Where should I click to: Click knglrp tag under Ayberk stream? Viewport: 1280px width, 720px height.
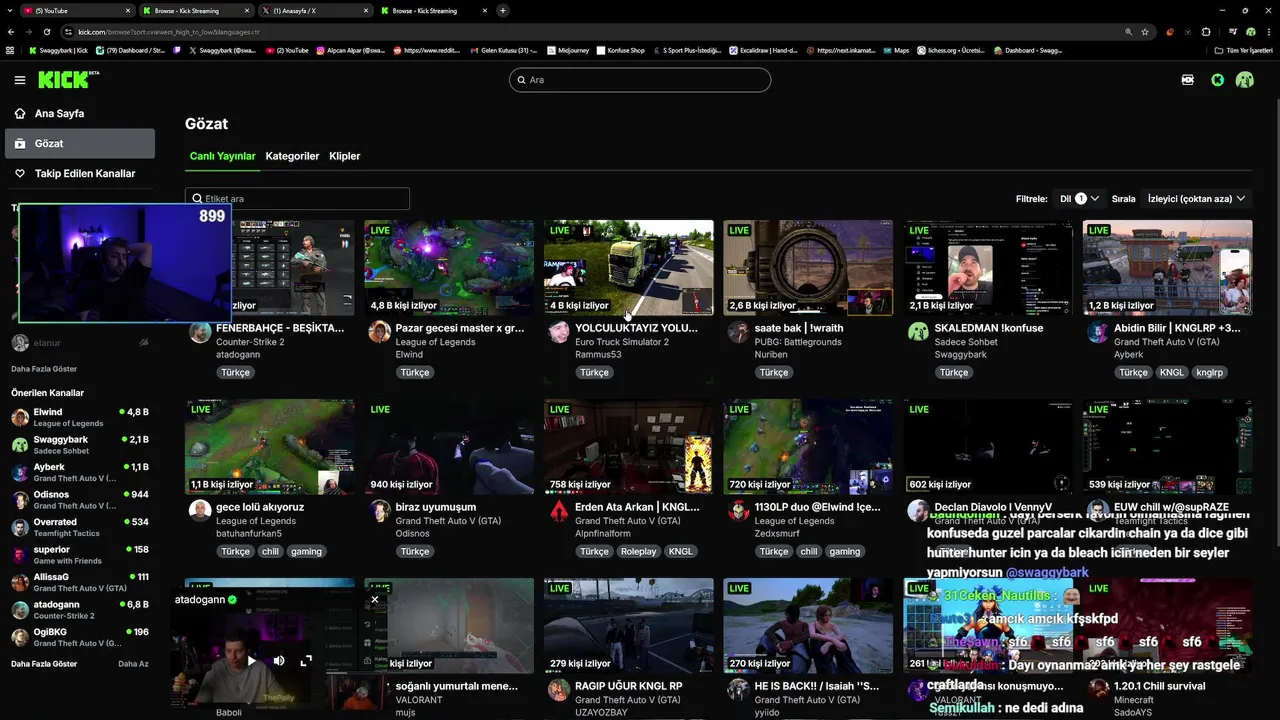[1209, 372]
